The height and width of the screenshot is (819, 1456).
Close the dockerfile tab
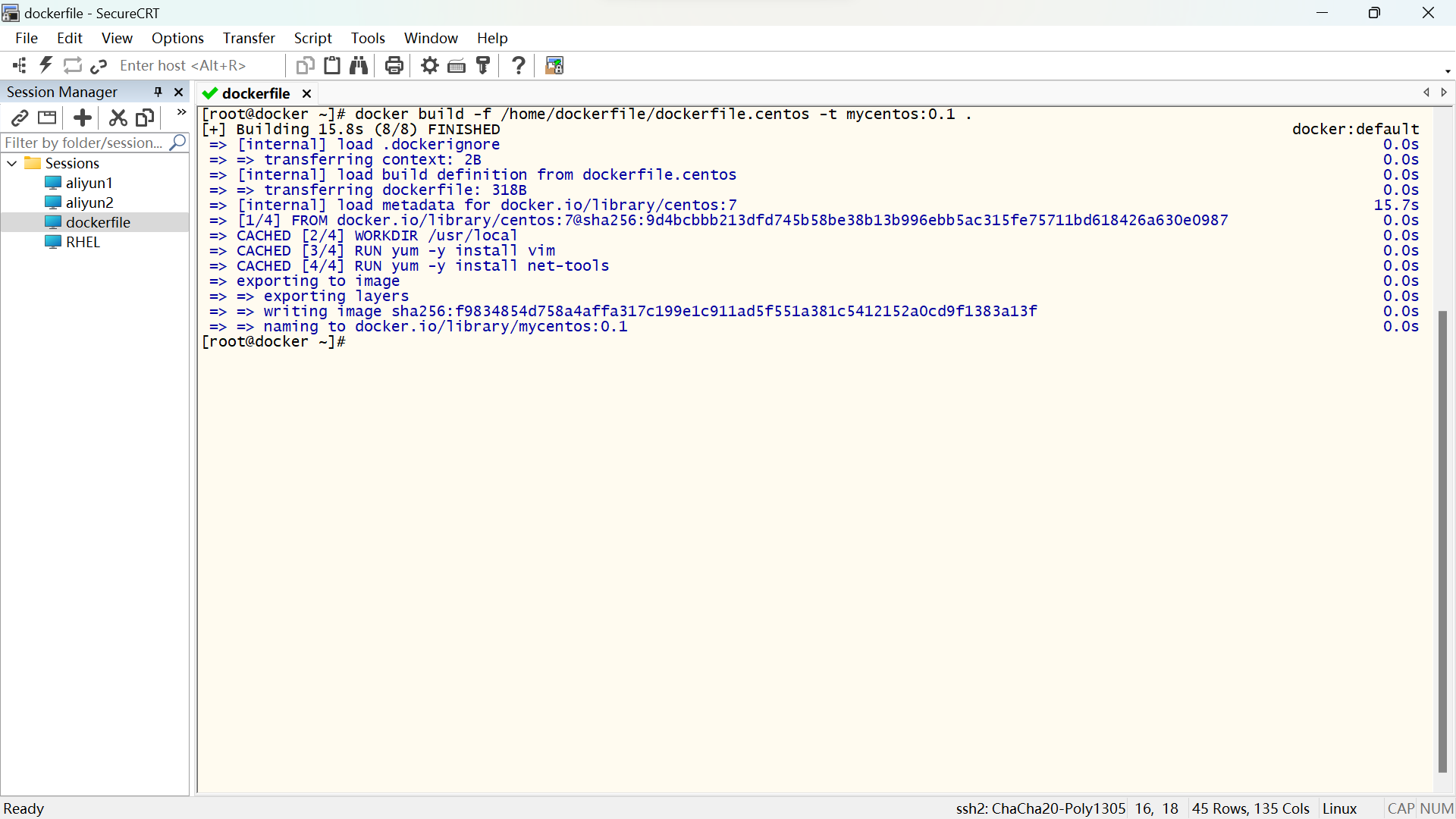pos(307,93)
